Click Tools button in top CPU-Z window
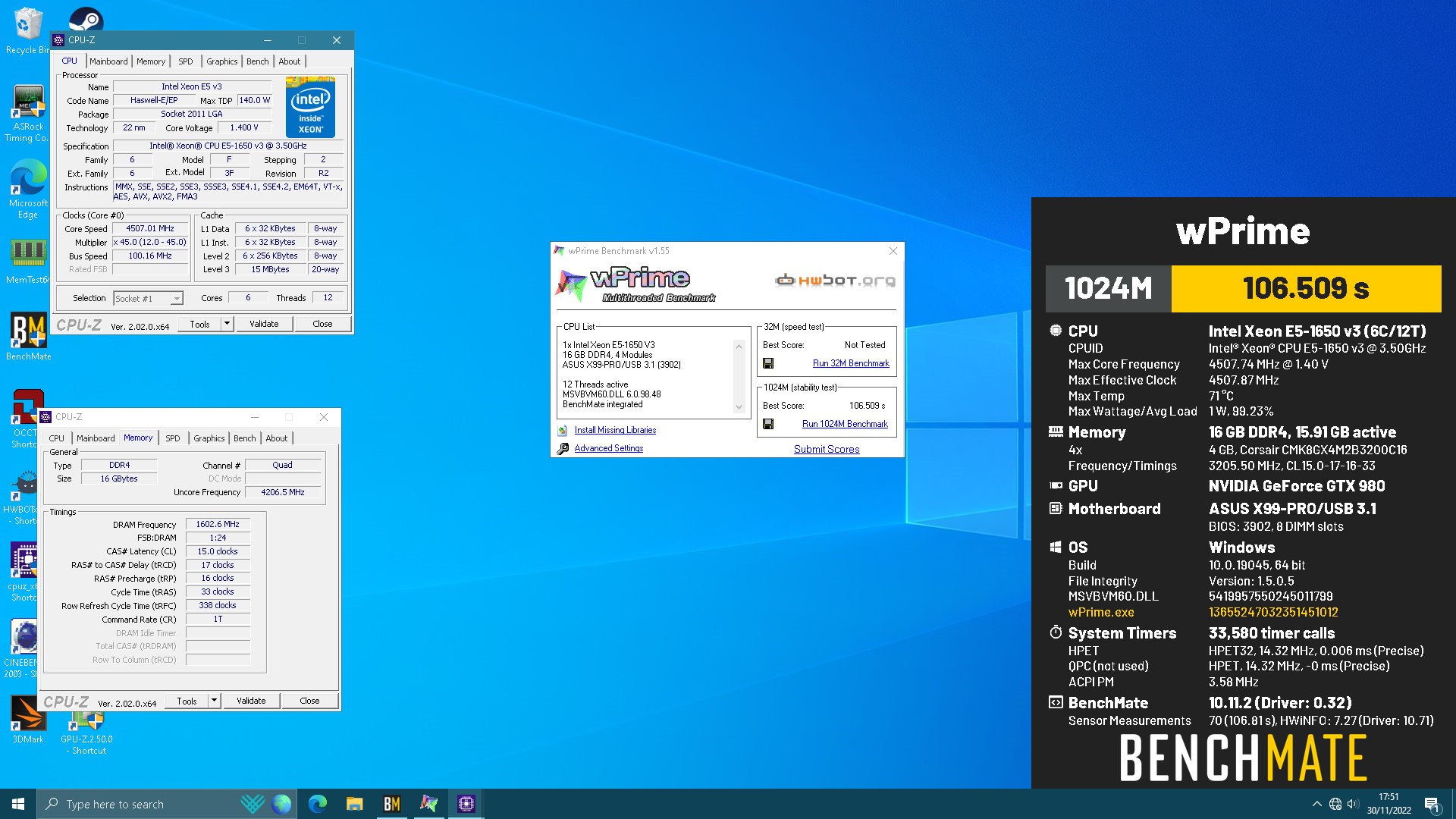This screenshot has height=819, width=1456. tap(199, 324)
